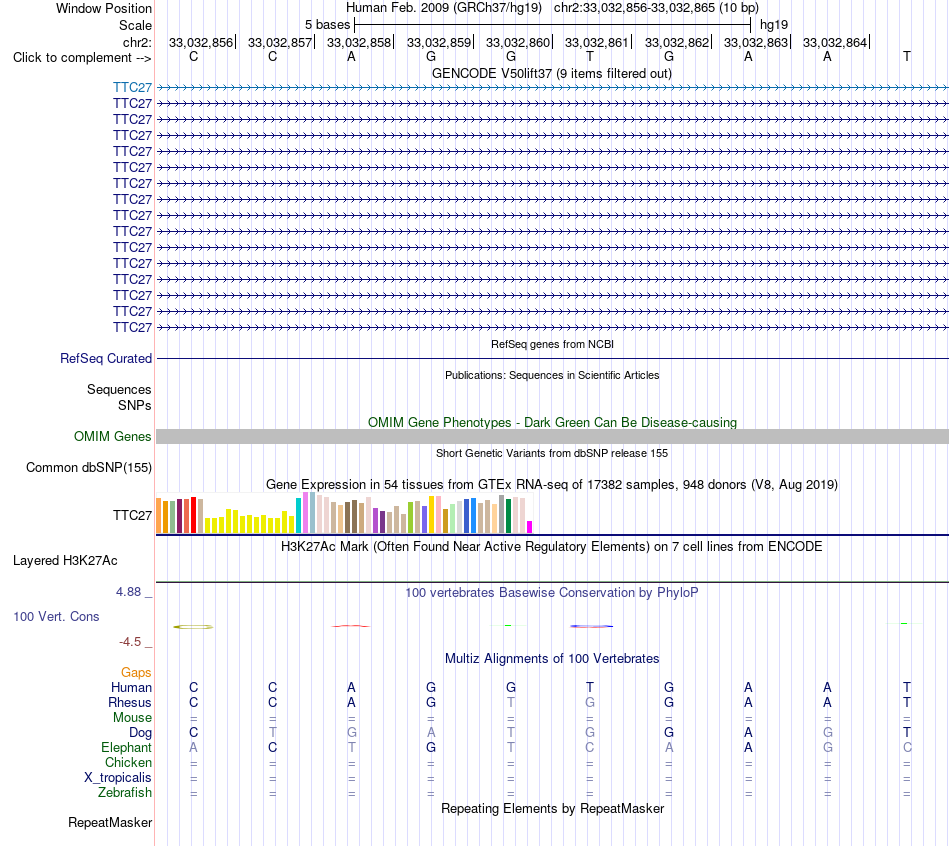Image resolution: width=950 pixels, height=846 pixels.
Task: Click the Mouse alignment row label
Action: [132, 718]
